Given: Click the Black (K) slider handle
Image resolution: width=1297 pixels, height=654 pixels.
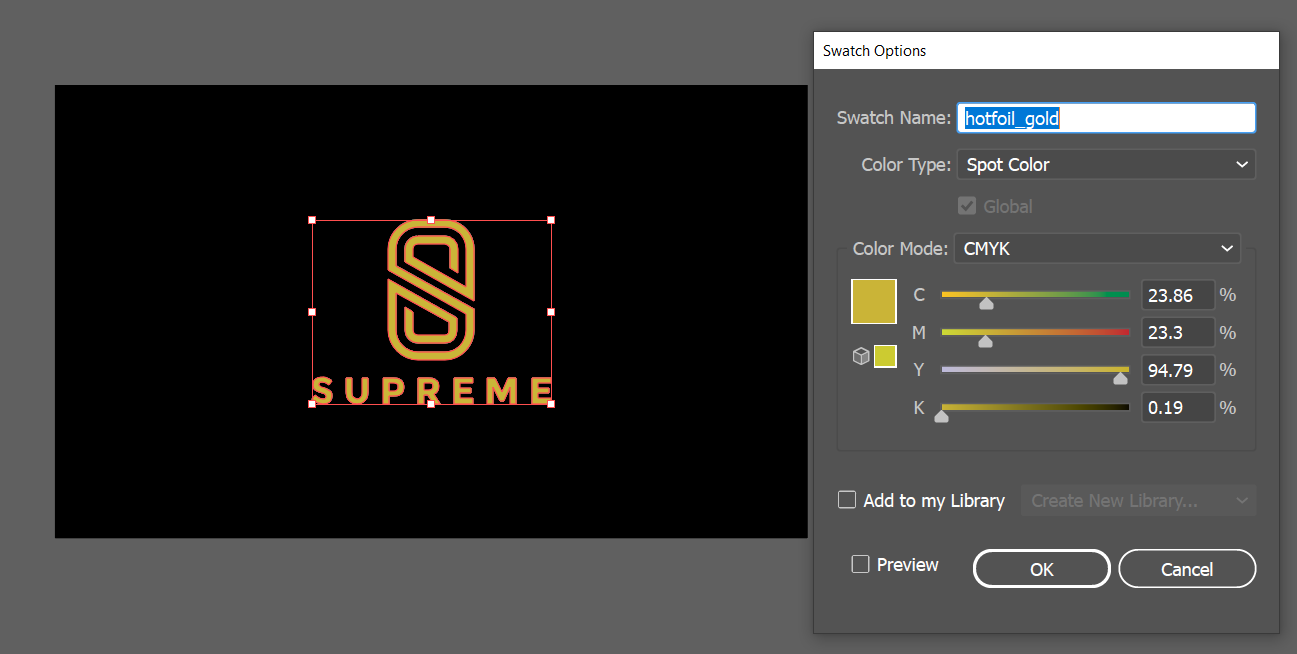Looking at the screenshot, I should pyautogui.click(x=941, y=416).
